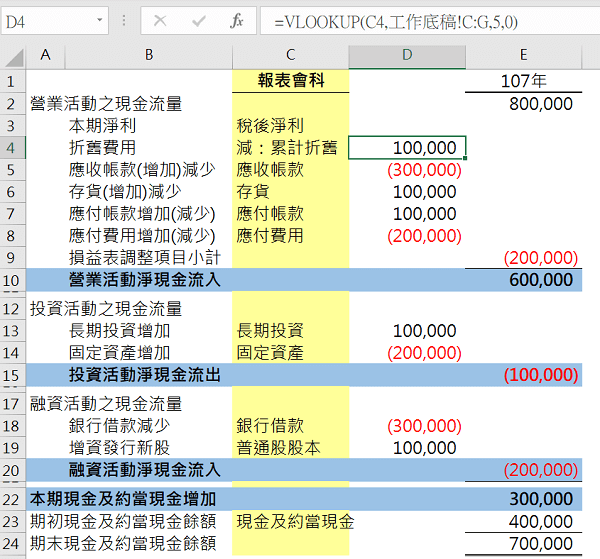Click the 營業活動之現金流量 cell
Screen dimensions: 600x559
point(106,104)
